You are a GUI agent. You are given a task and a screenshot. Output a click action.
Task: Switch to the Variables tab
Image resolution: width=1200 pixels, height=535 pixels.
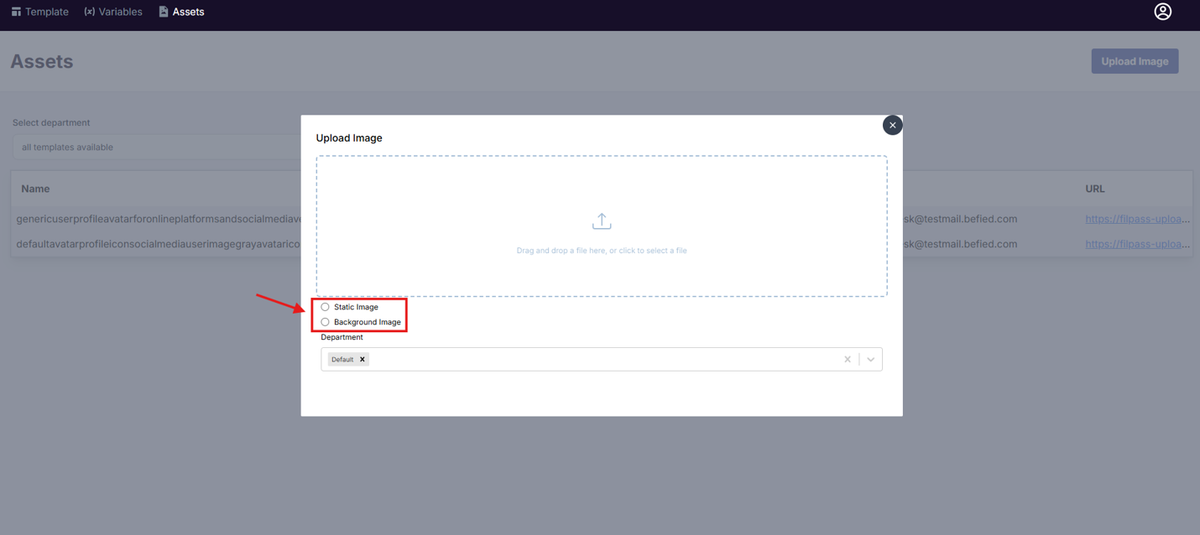tap(113, 12)
